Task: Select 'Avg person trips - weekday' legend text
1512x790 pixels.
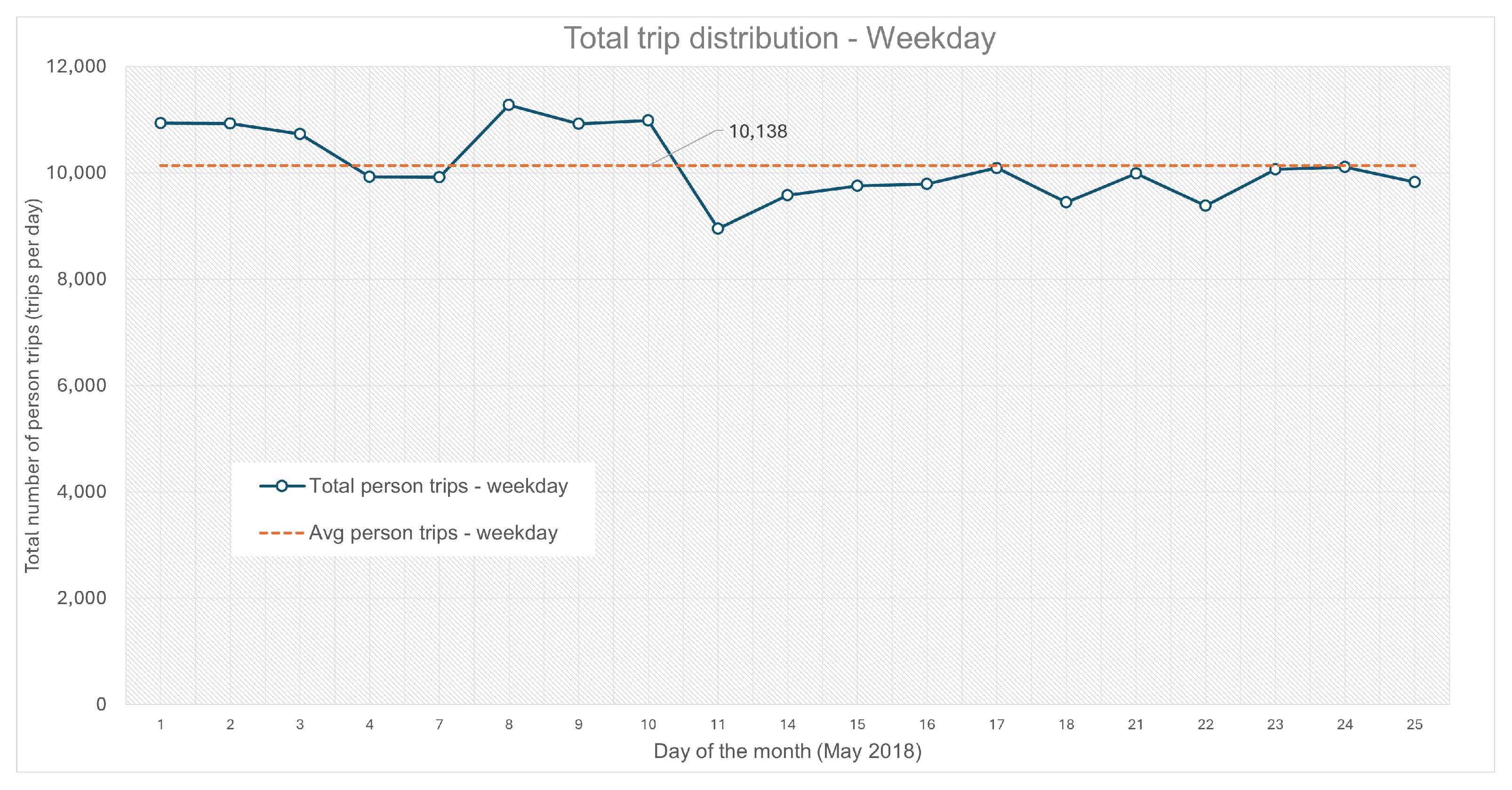Action: point(433,533)
